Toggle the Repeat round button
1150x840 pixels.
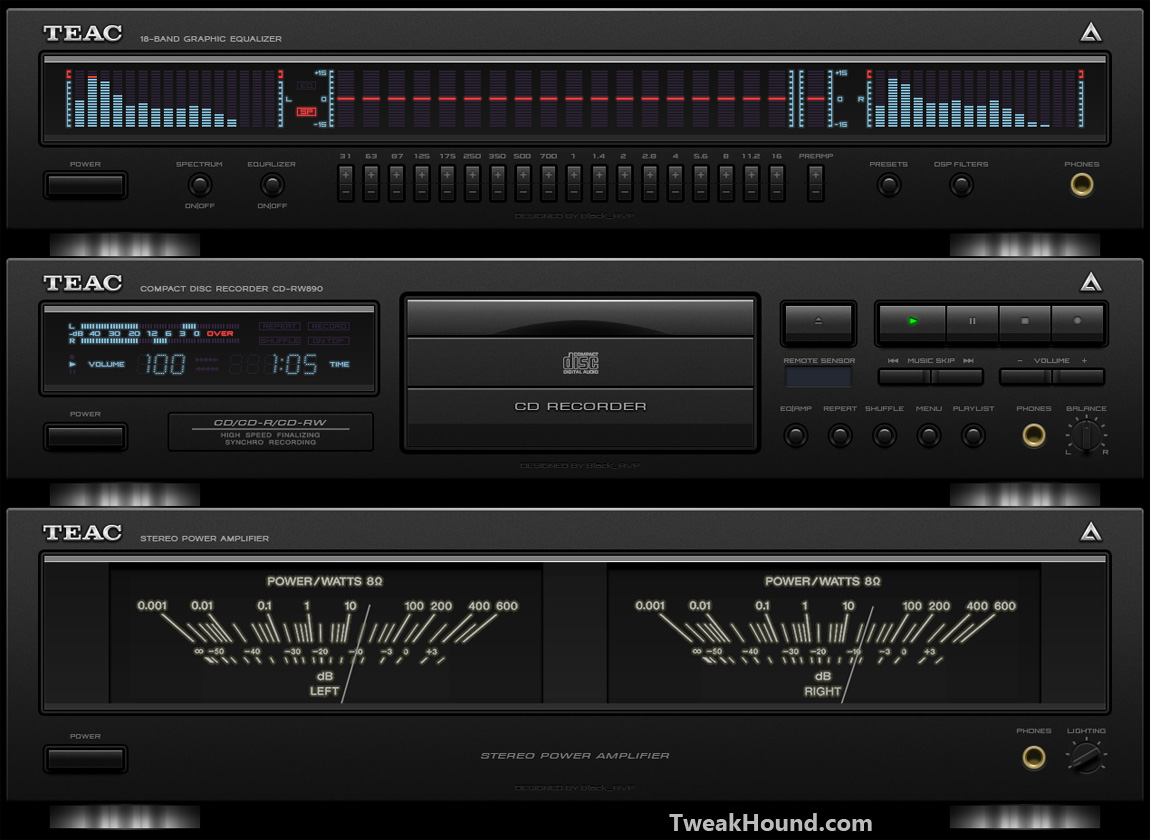coord(840,436)
